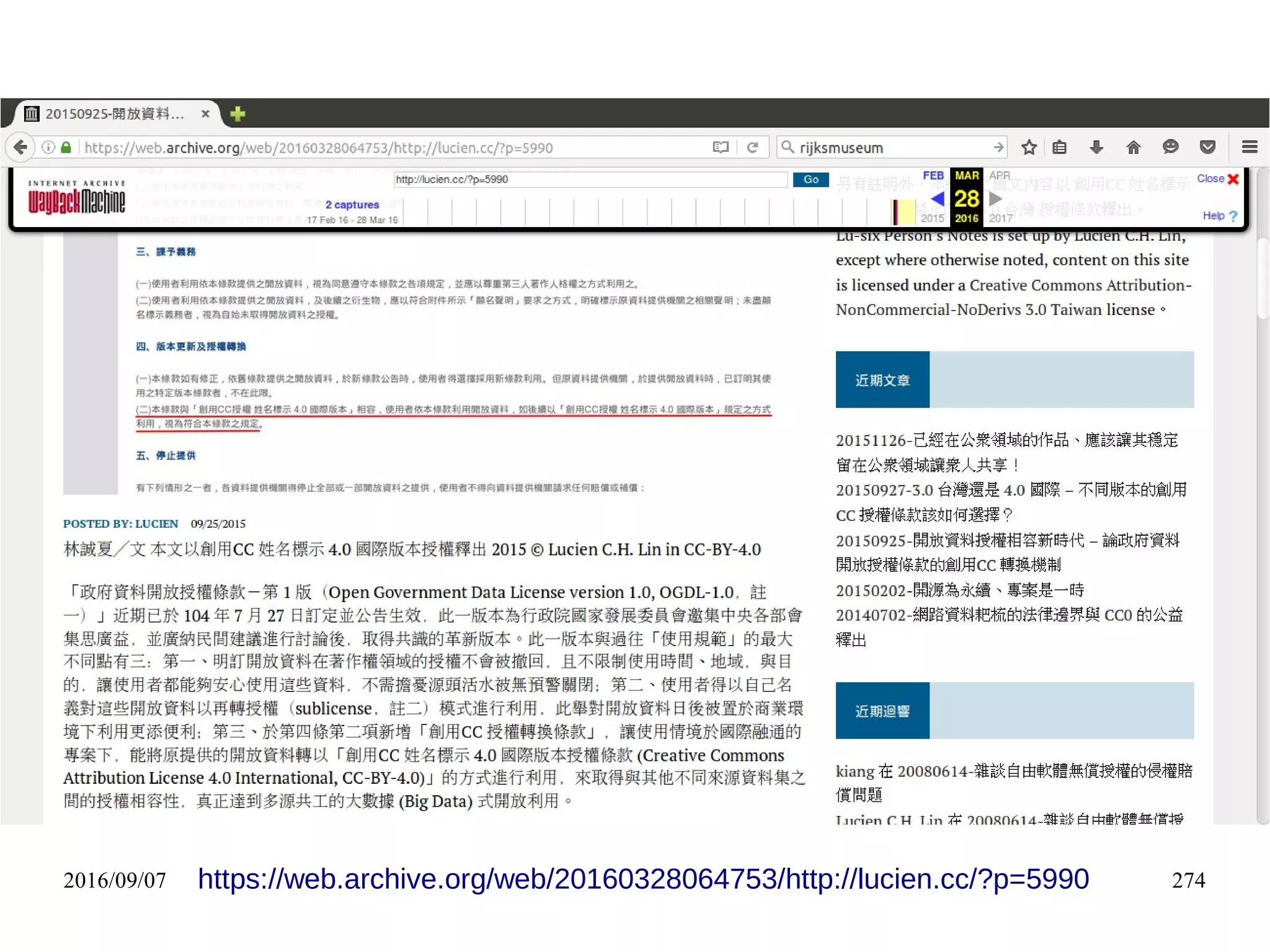The image size is (1270, 952).
Task: Click the Wayback next capture arrow
Action: pyautogui.click(x=995, y=198)
